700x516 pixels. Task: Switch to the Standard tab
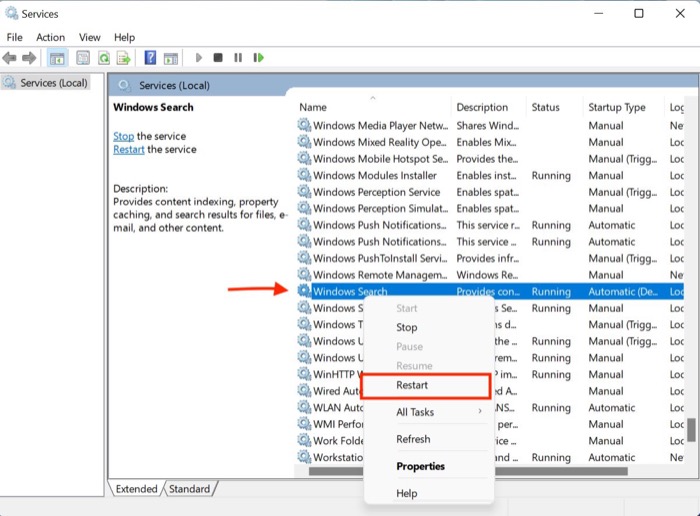[x=189, y=489]
